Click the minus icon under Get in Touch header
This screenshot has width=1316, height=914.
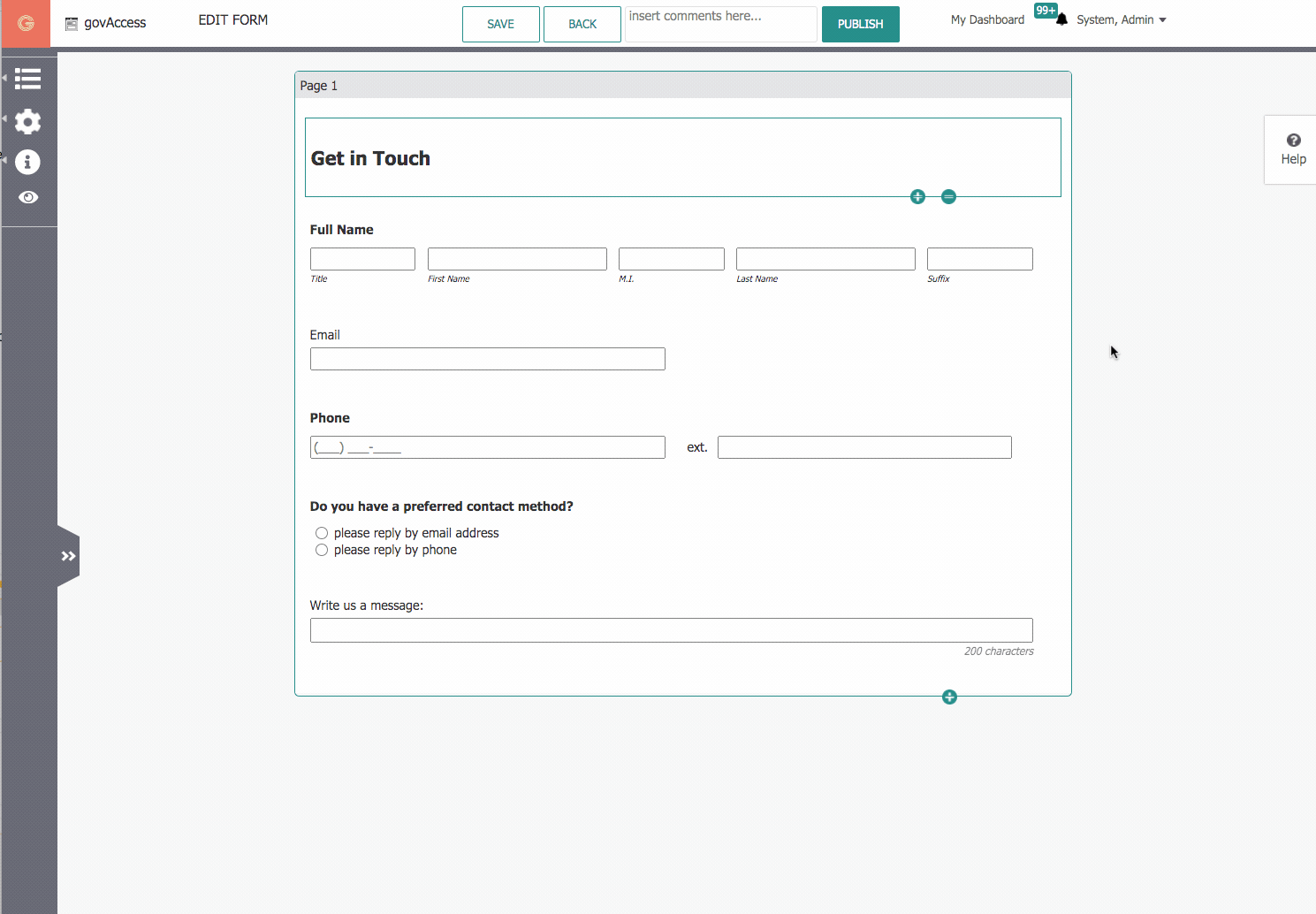point(948,196)
